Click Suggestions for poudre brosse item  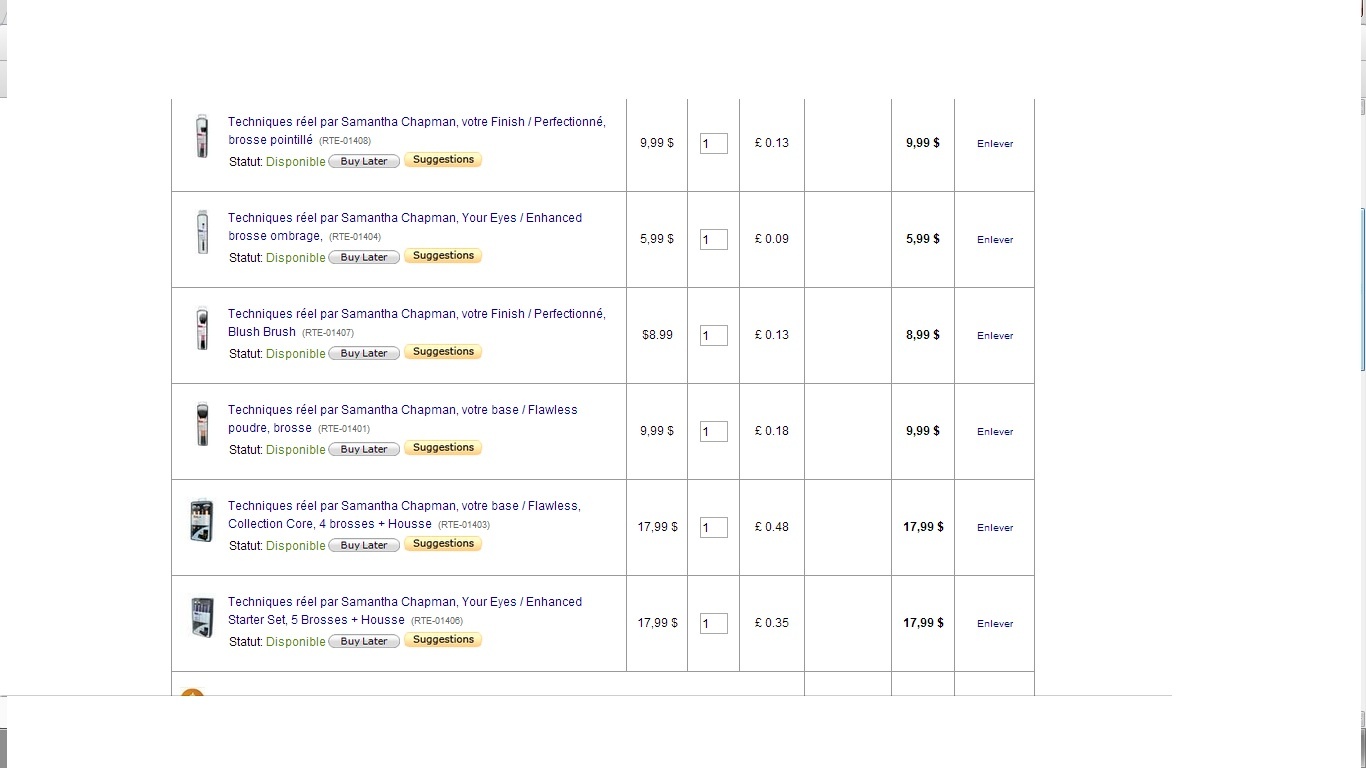(x=443, y=448)
